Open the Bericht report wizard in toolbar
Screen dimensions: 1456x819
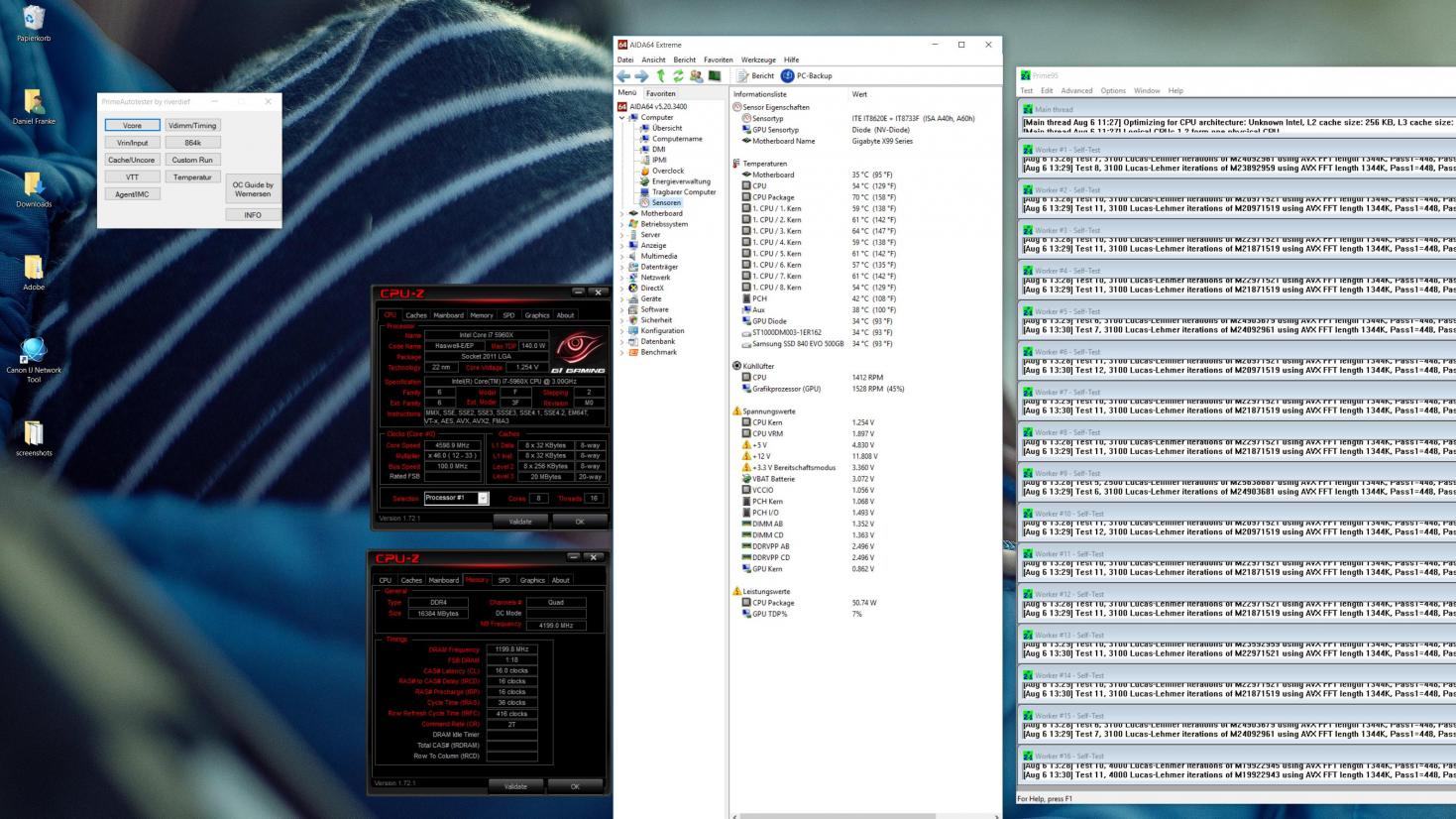click(x=755, y=75)
